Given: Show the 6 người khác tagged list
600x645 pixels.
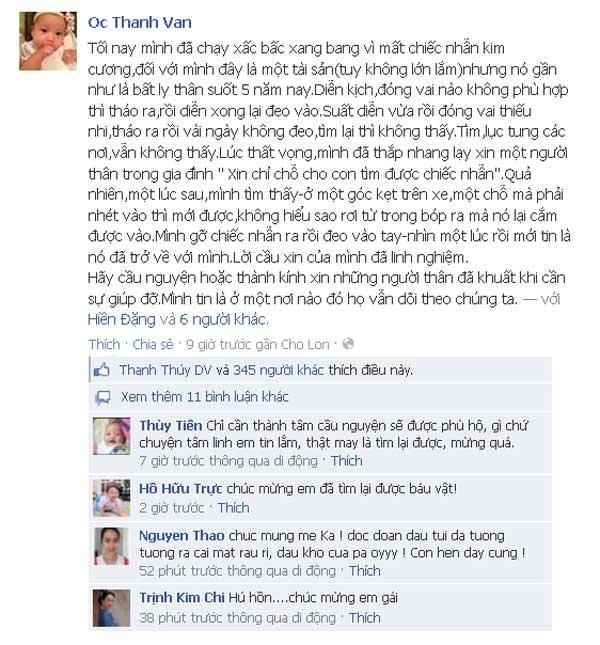Looking at the screenshot, I should click(x=223, y=320).
